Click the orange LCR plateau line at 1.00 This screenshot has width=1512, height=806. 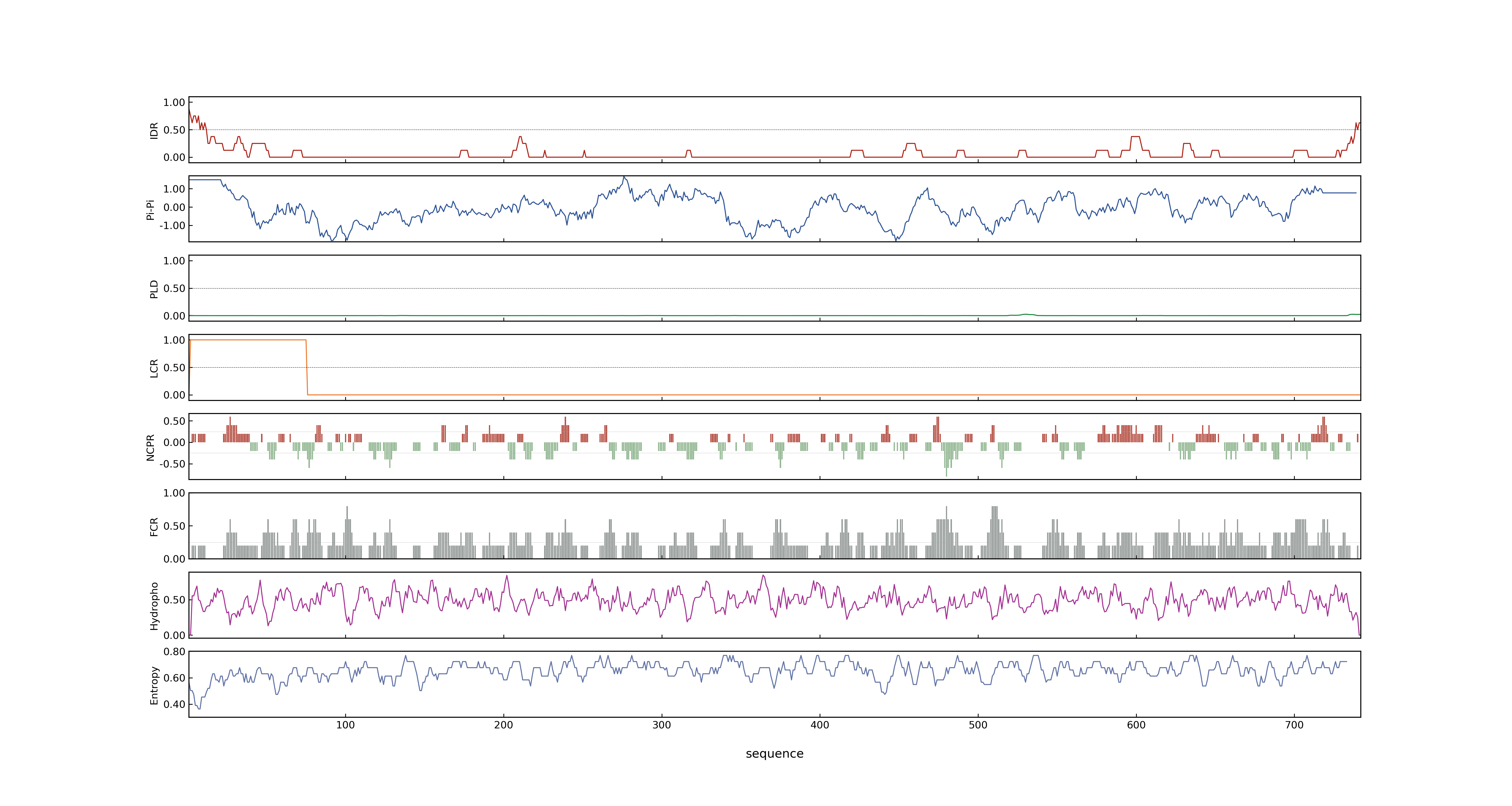point(248,340)
